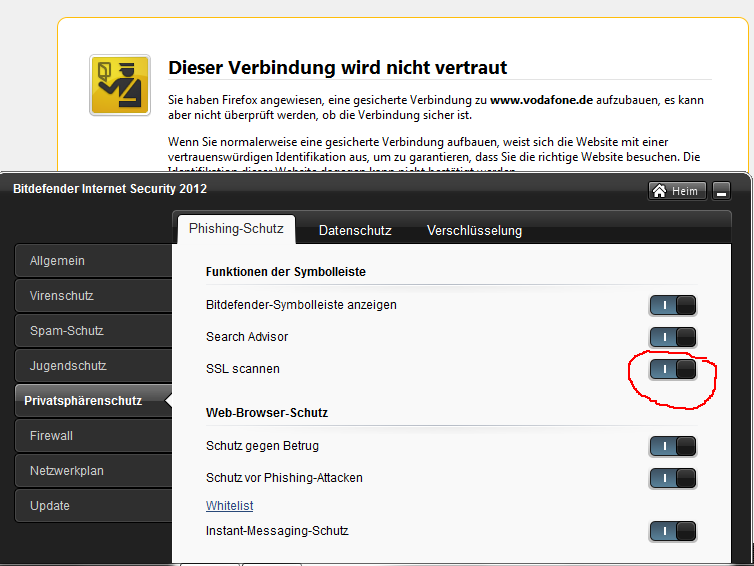Screen dimensions: 754x566
Task: Toggle Schutz gegen Betrug switch
Action: 673,446
